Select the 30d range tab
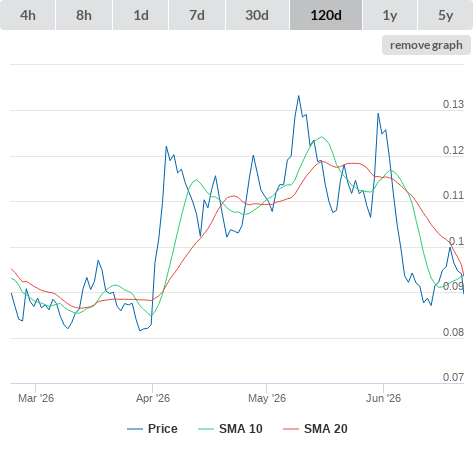474x455 pixels. (x=257, y=15)
